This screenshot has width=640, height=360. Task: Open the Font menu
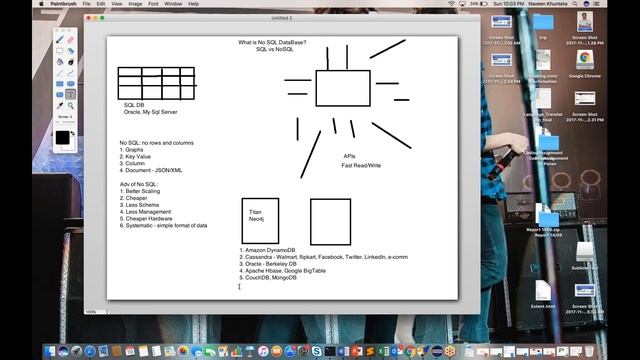click(x=153, y=4)
